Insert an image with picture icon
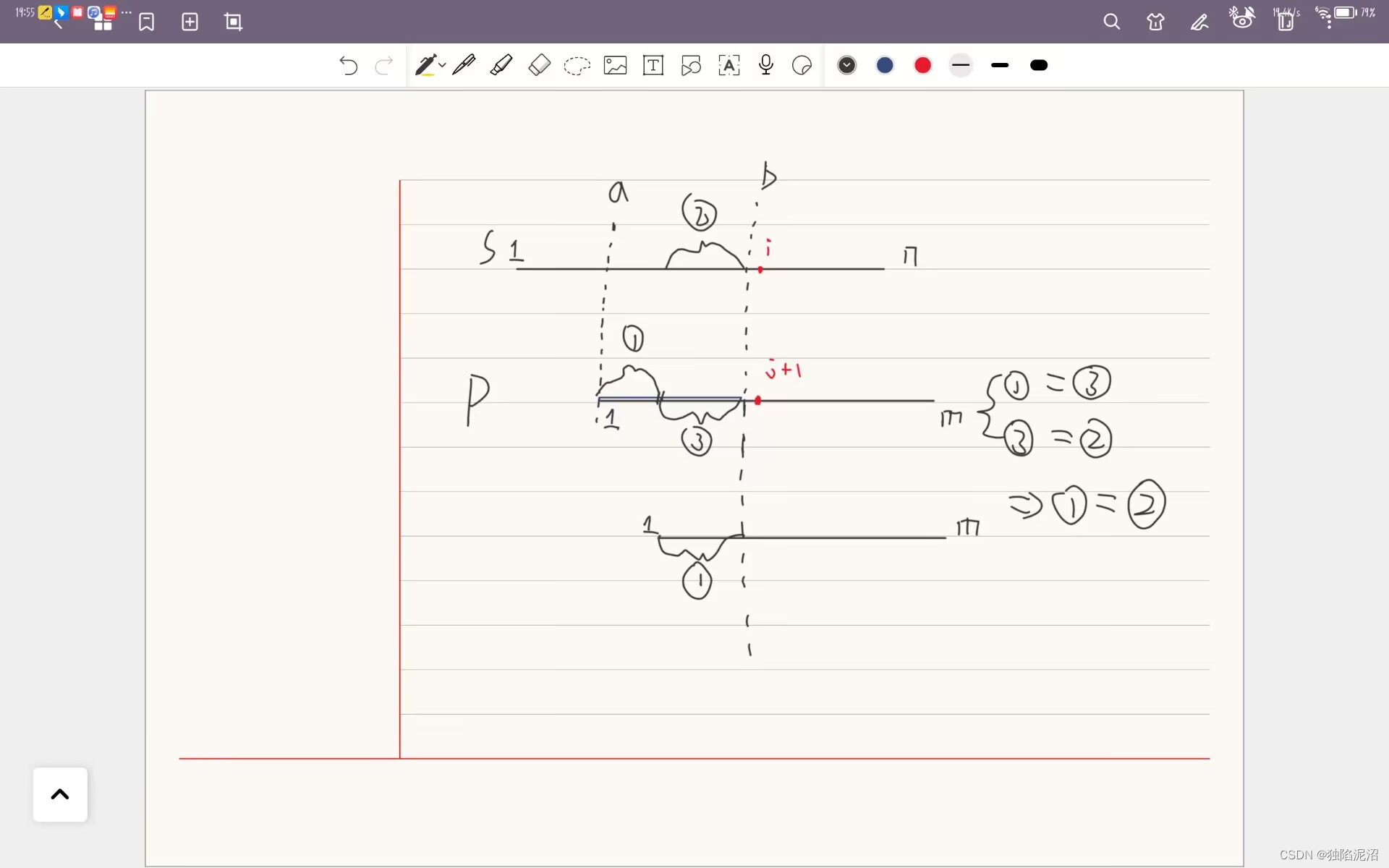Image resolution: width=1389 pixels, height=868 pixels. (x=615, y=65)
